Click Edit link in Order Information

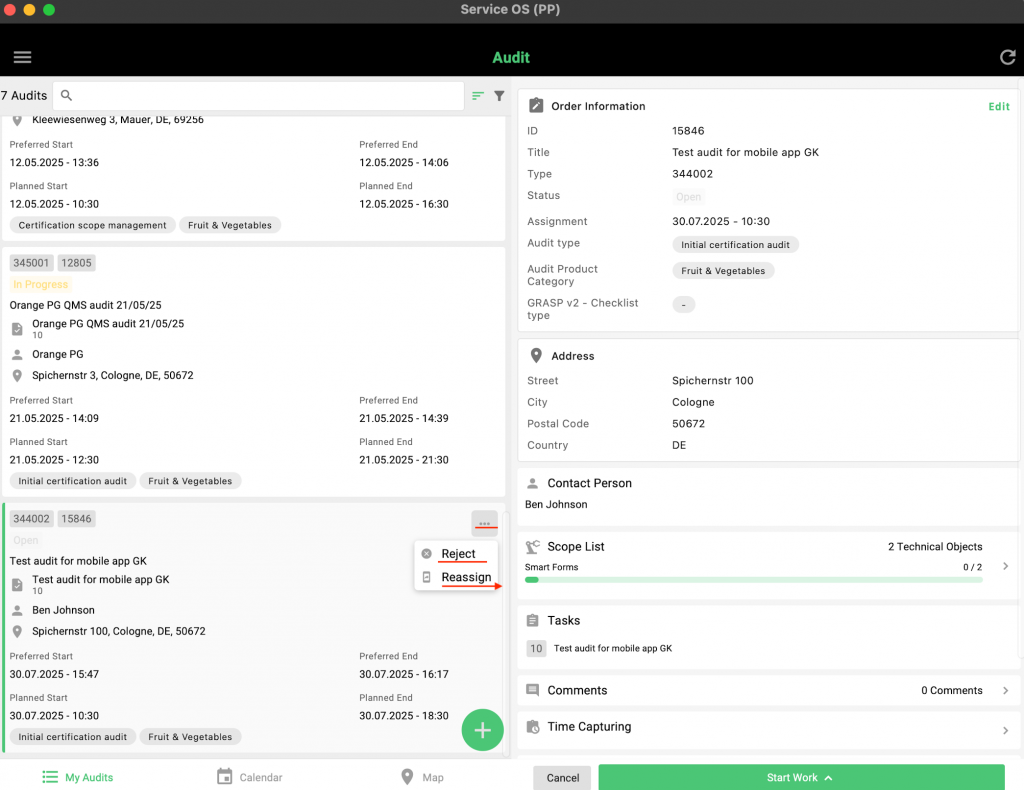[998, 106]
